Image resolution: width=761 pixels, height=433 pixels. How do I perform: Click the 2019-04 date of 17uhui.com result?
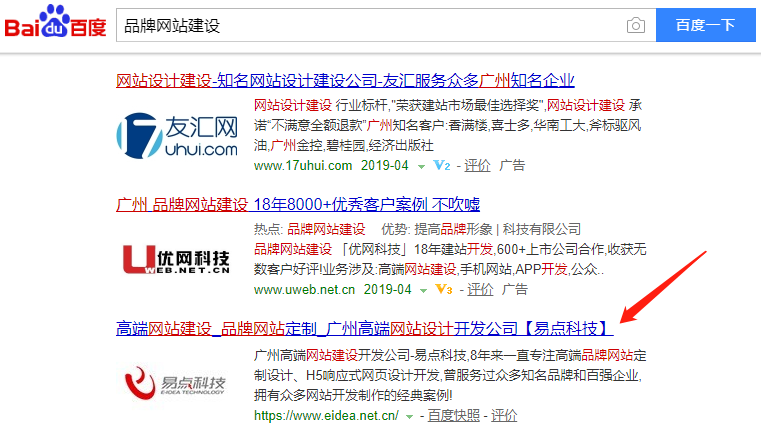click(384, 166)
